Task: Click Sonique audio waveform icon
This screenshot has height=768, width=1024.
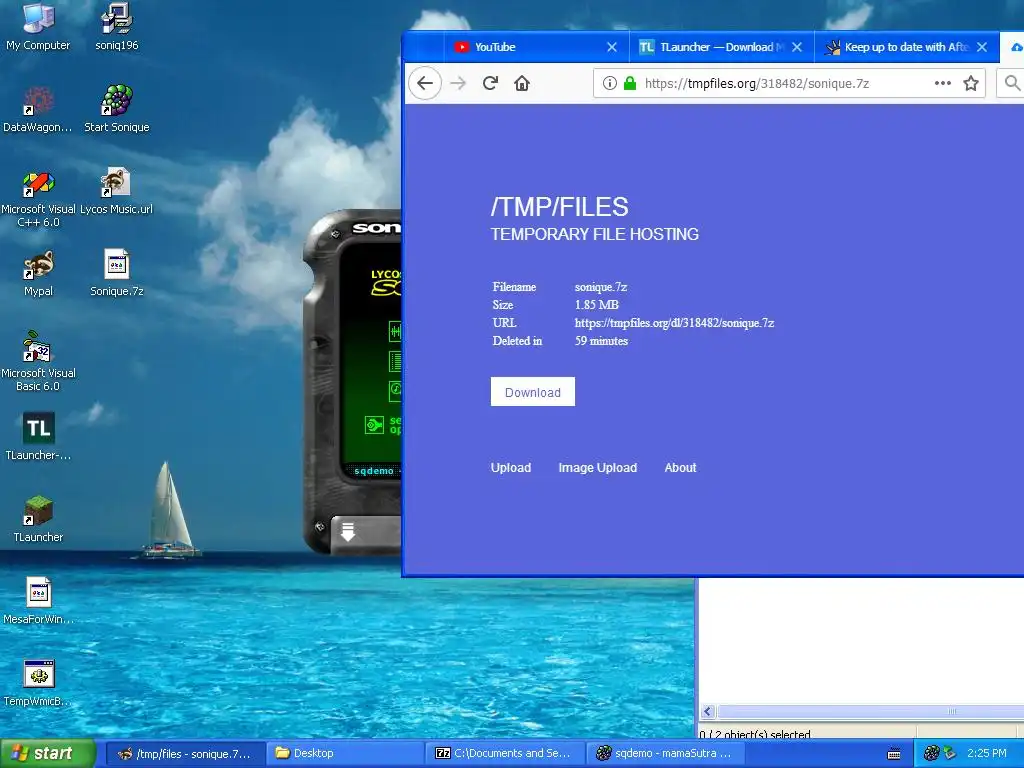Action: pyautogui.click(x=395, y=332)
